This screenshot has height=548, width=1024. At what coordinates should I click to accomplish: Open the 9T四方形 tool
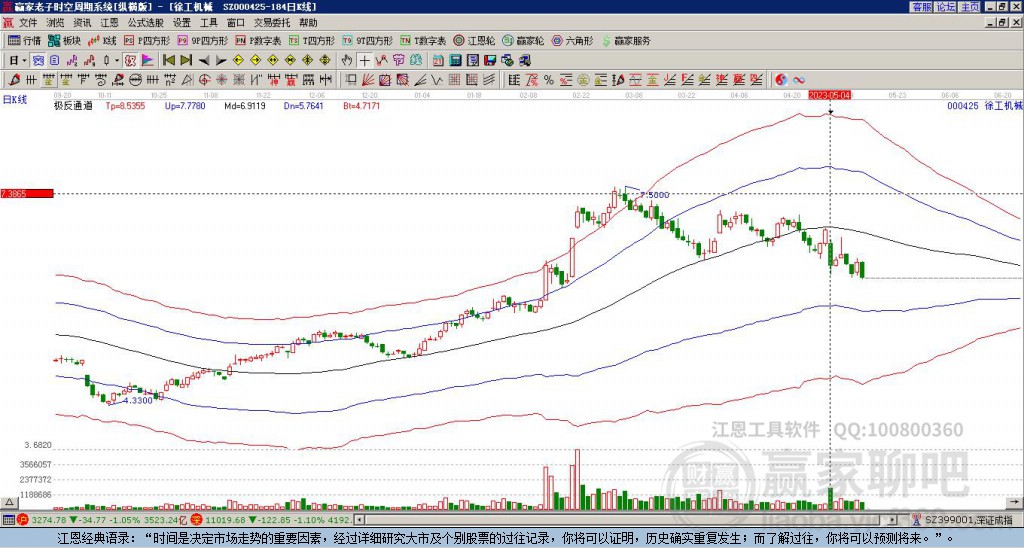[367, 40]
